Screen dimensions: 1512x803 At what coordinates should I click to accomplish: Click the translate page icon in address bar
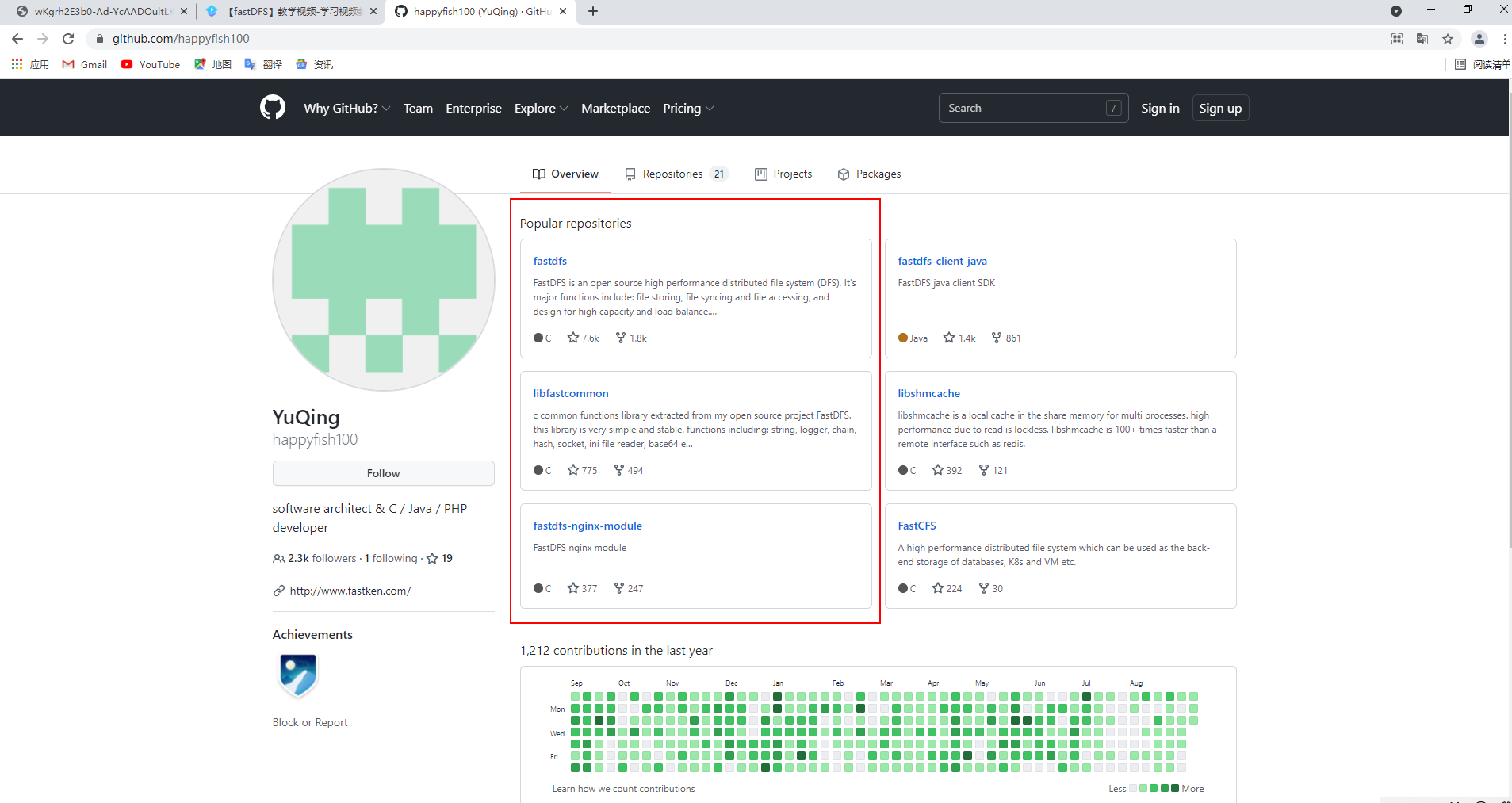point(1422,39)
